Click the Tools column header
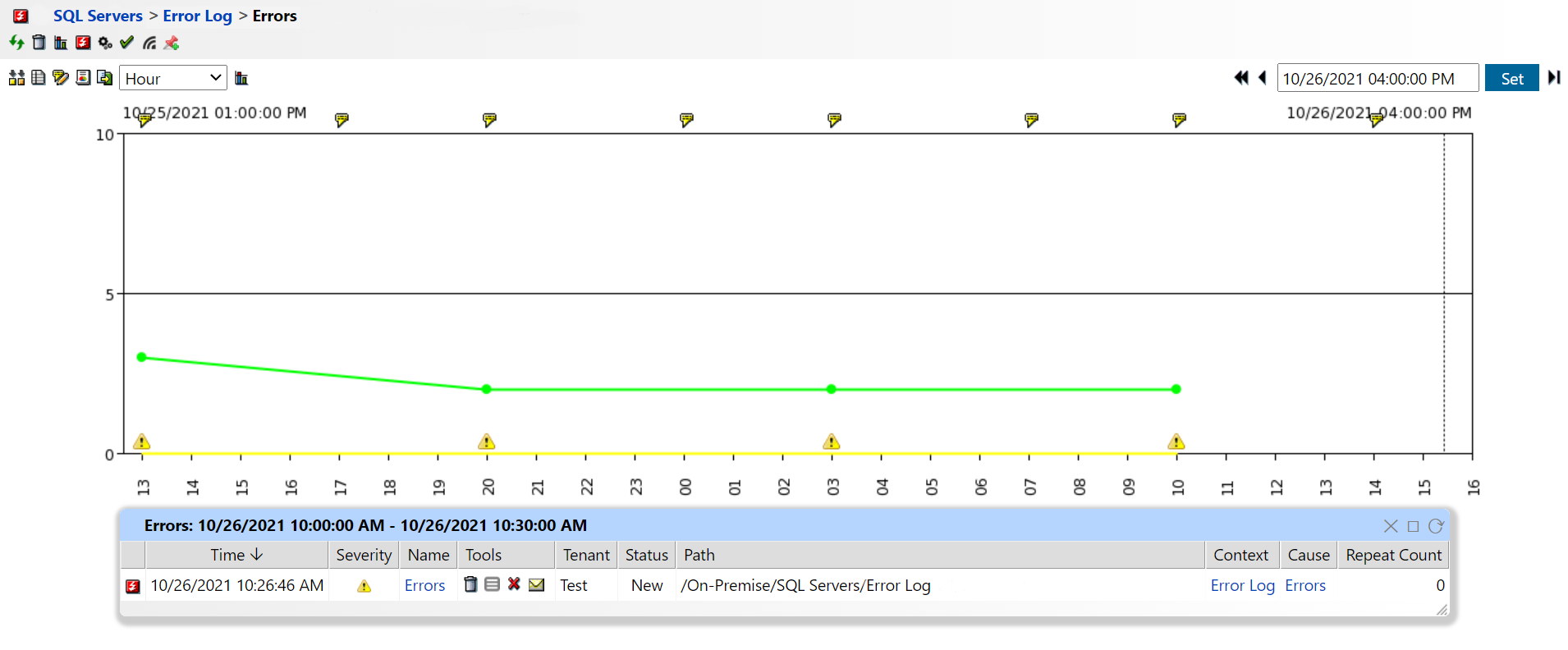Screen dimensions: 1568x650 [x=506, y=555]
